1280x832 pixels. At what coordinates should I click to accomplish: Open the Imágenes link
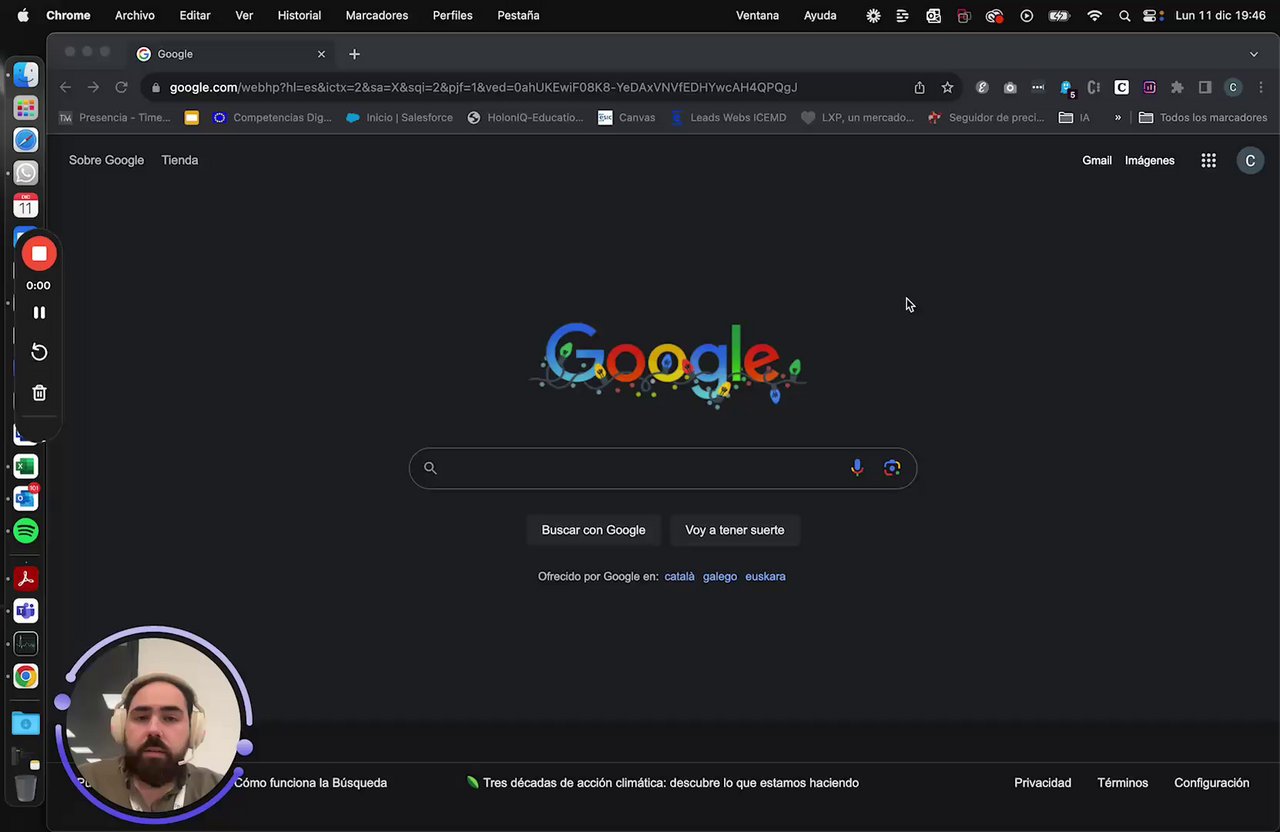click(x=1150, y=160)
